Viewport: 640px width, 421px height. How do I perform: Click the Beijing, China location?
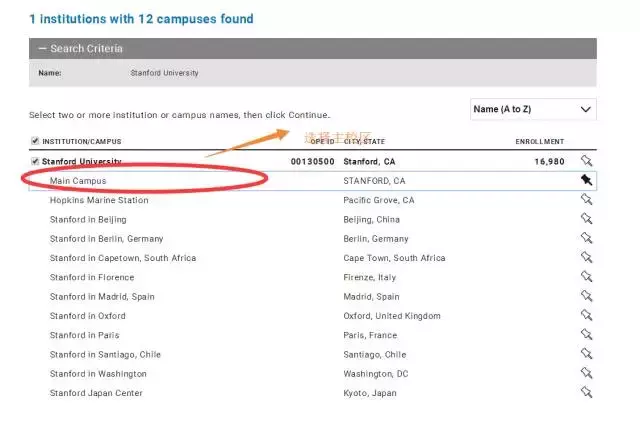click(371, 220)
